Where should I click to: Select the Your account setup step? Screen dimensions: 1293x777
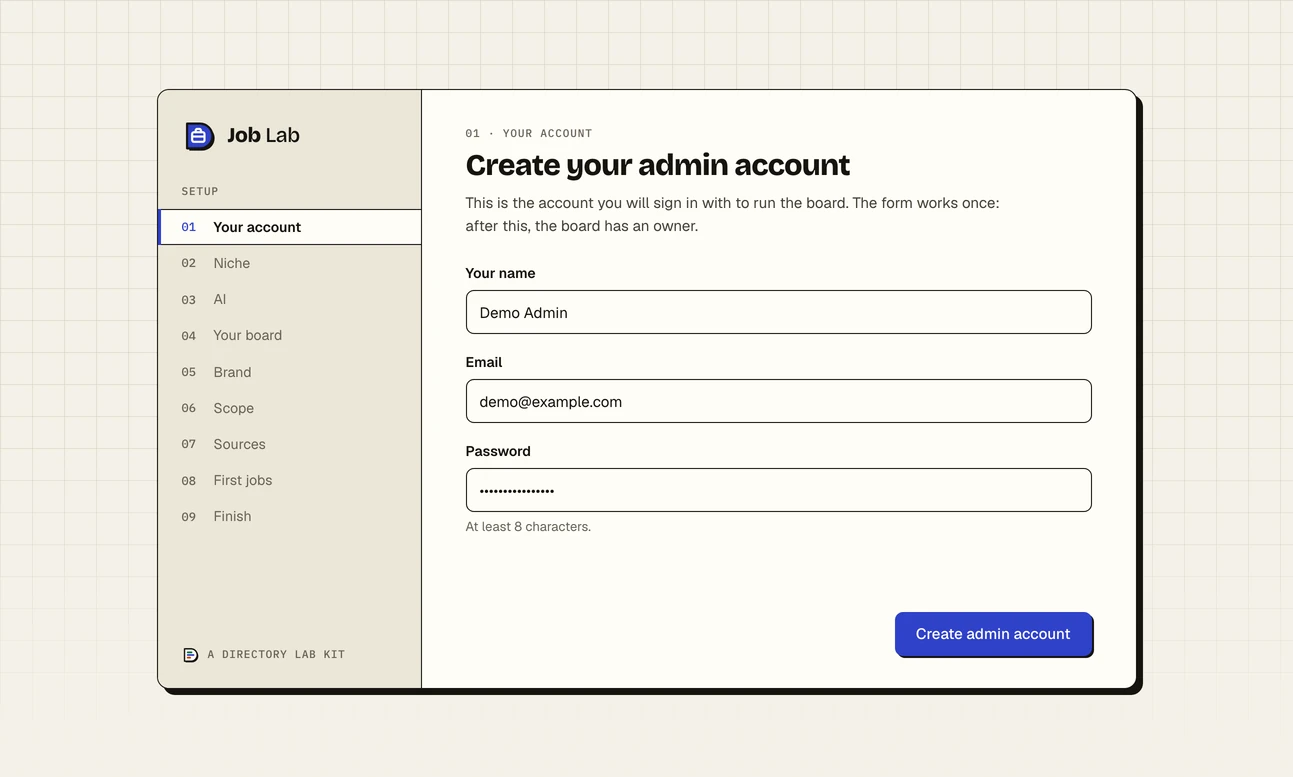pos(290,227)
